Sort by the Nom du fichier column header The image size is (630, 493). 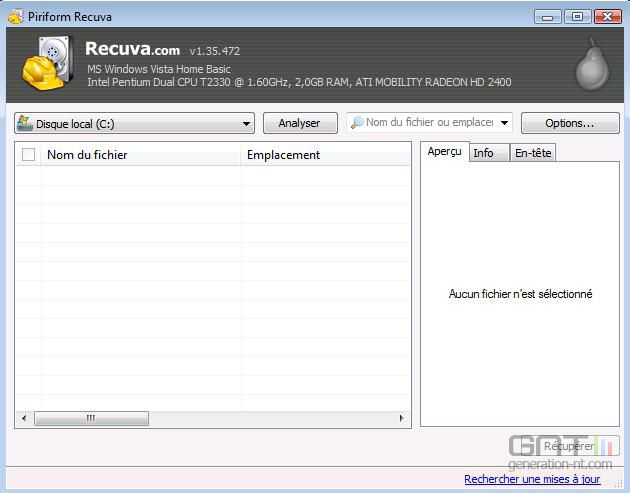pos(141,155)
